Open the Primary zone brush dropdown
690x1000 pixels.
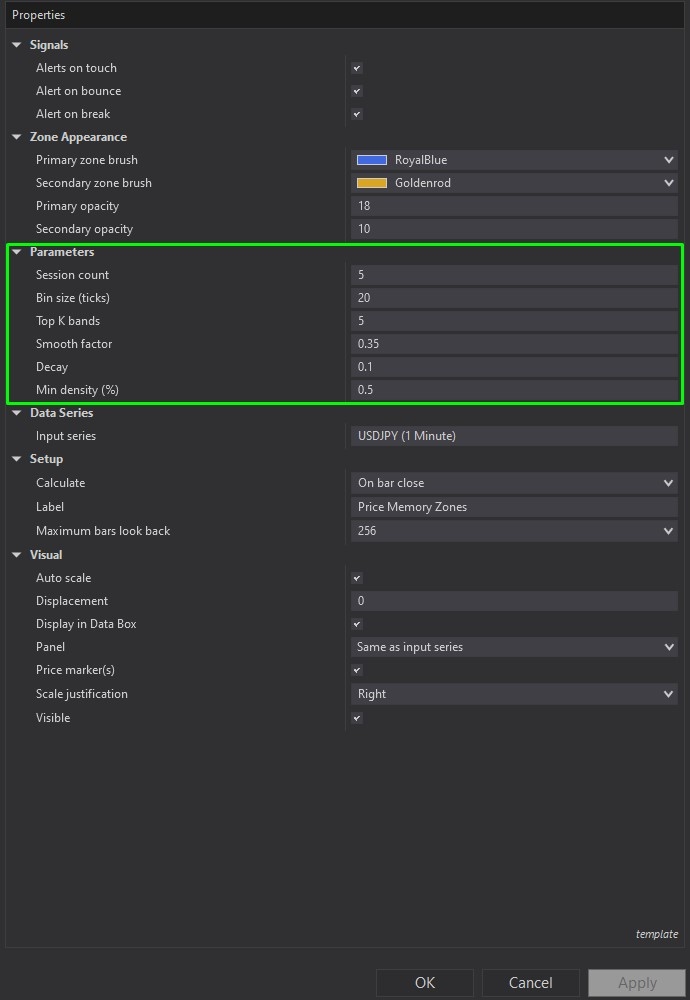tap(668, 160)
